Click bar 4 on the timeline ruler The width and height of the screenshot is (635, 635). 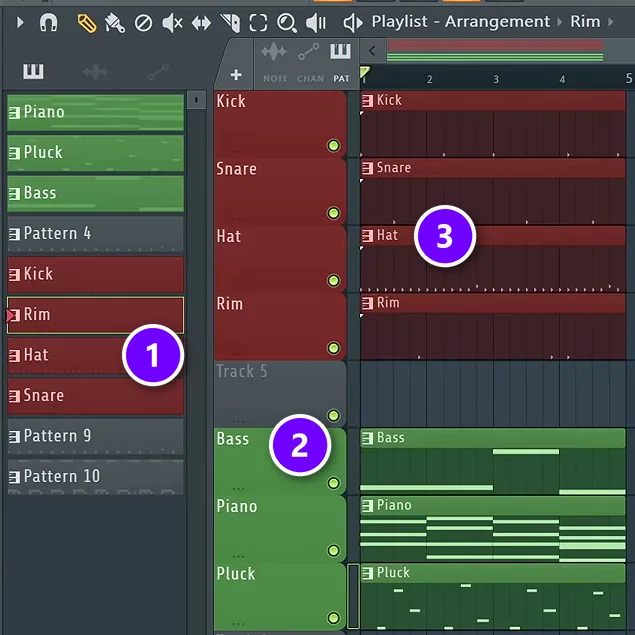coord(562,79)
